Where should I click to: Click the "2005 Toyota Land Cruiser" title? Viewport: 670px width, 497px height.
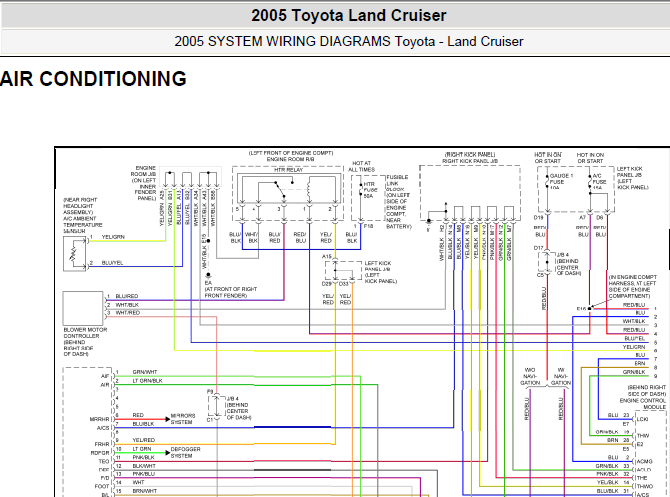click(x=348, y=16)
